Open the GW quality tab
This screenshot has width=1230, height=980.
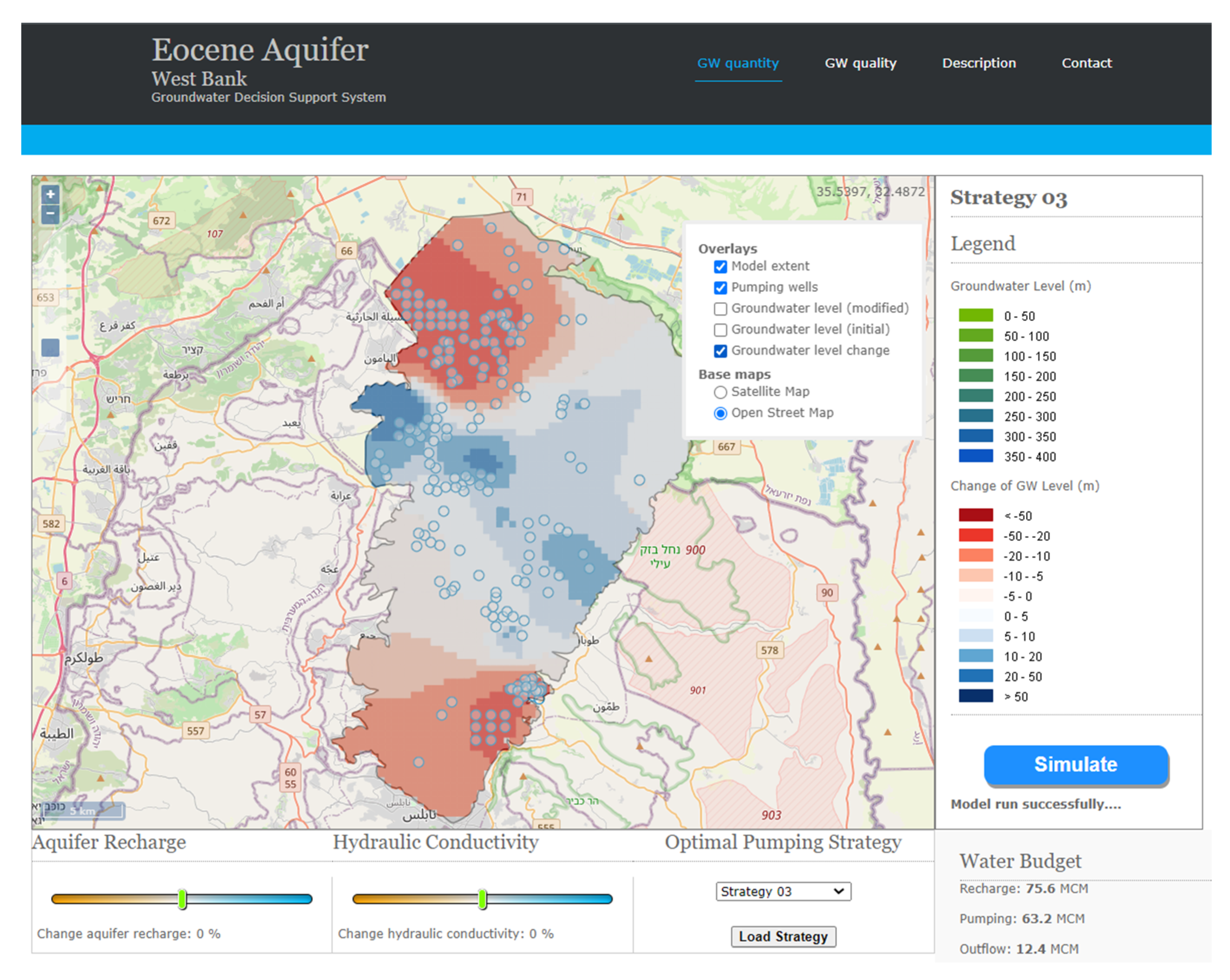pyautogui.click(x=860, y=63)
